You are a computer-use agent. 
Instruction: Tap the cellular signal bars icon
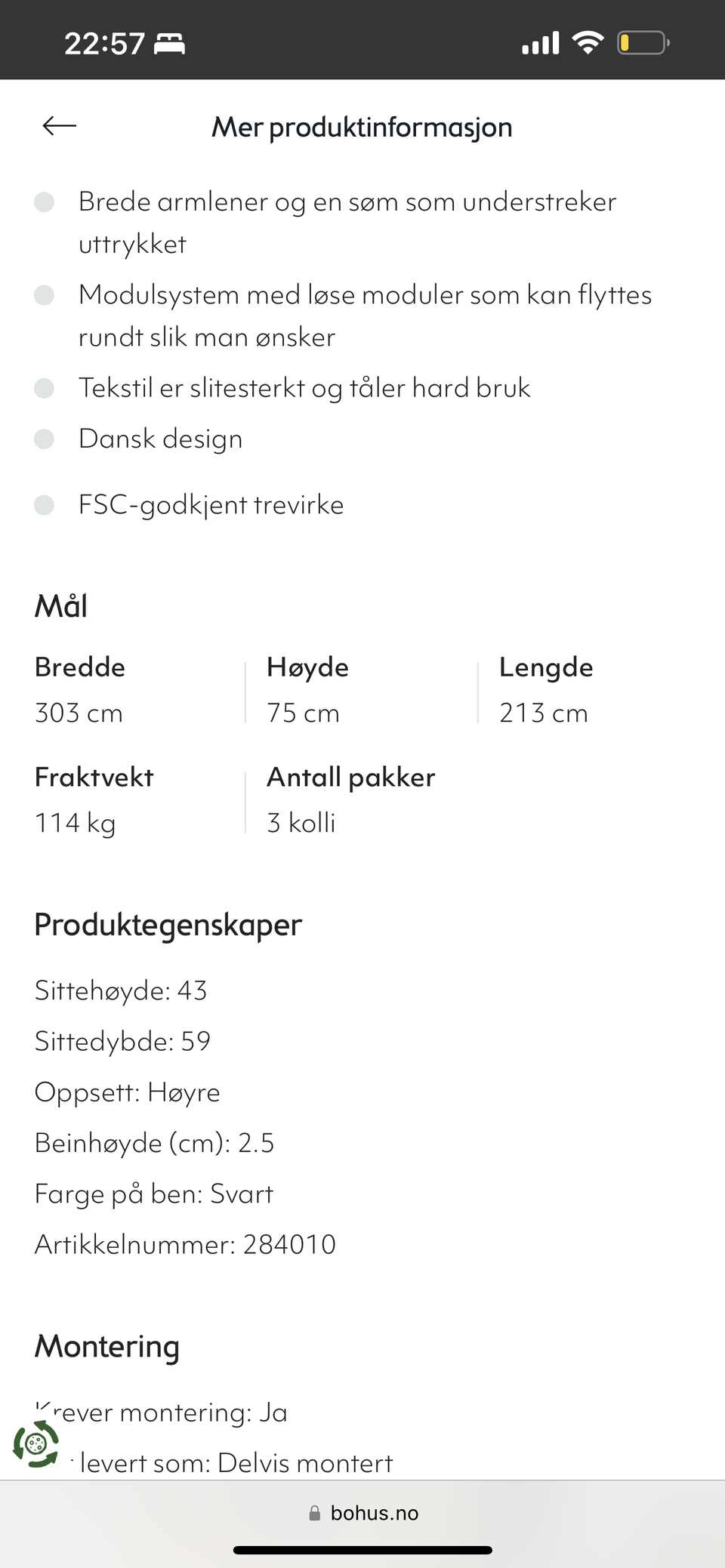[540, 43]
